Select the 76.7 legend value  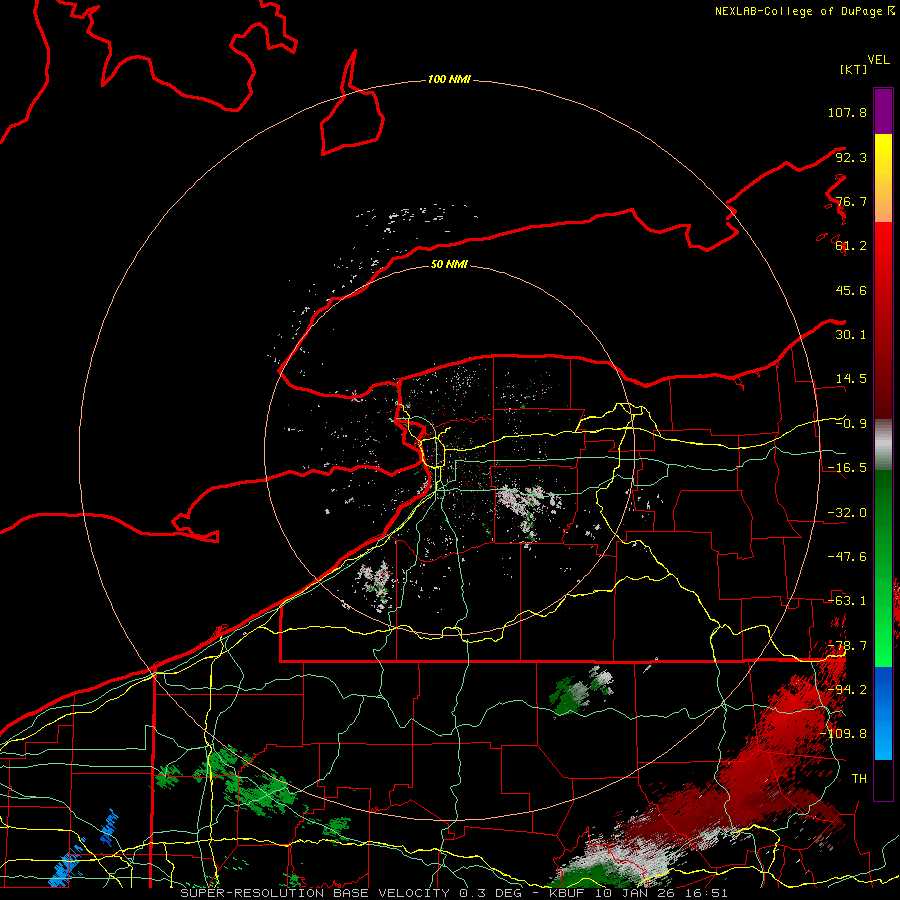pos(851,201)
